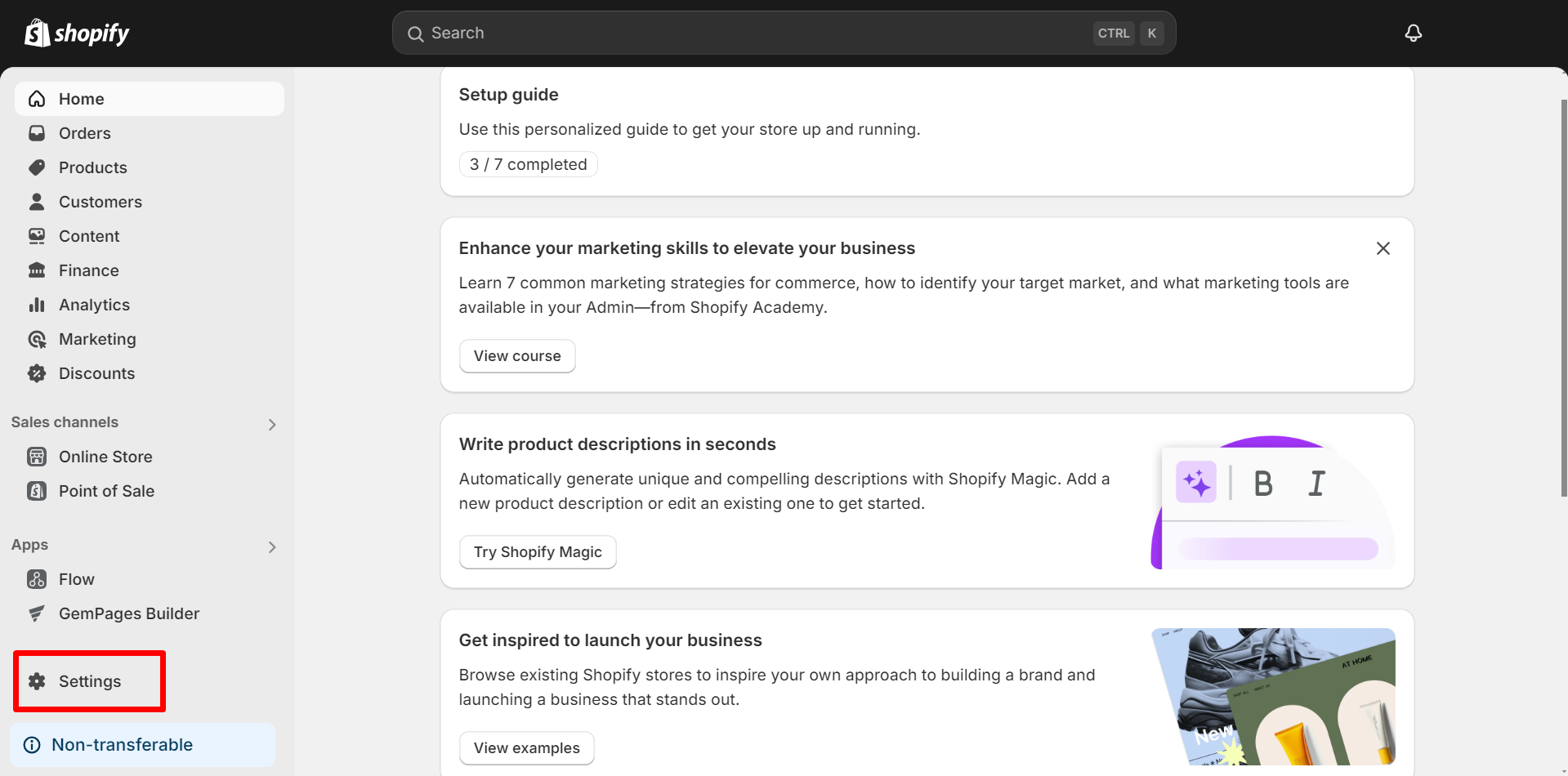The width and height of the screenshot is (1568, 776).
Task: Expand the Apps section
Action: pos(272,546)
